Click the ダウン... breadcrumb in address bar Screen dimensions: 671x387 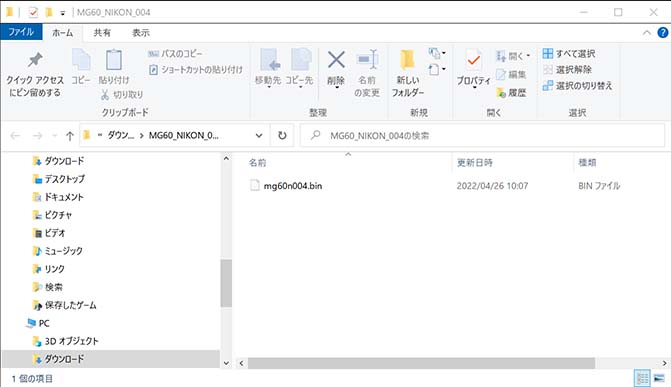(x=121, y=135)
